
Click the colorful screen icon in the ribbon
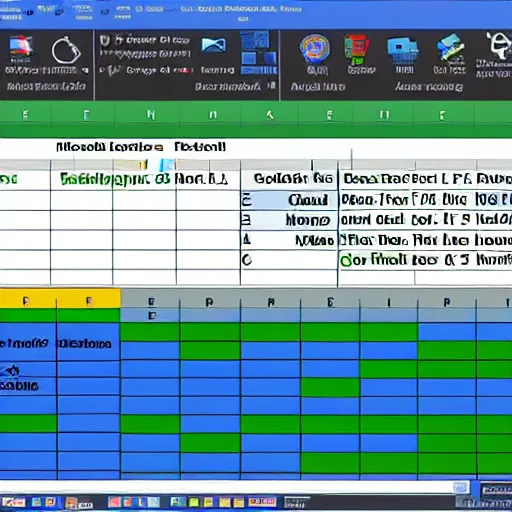pos(21,49)
